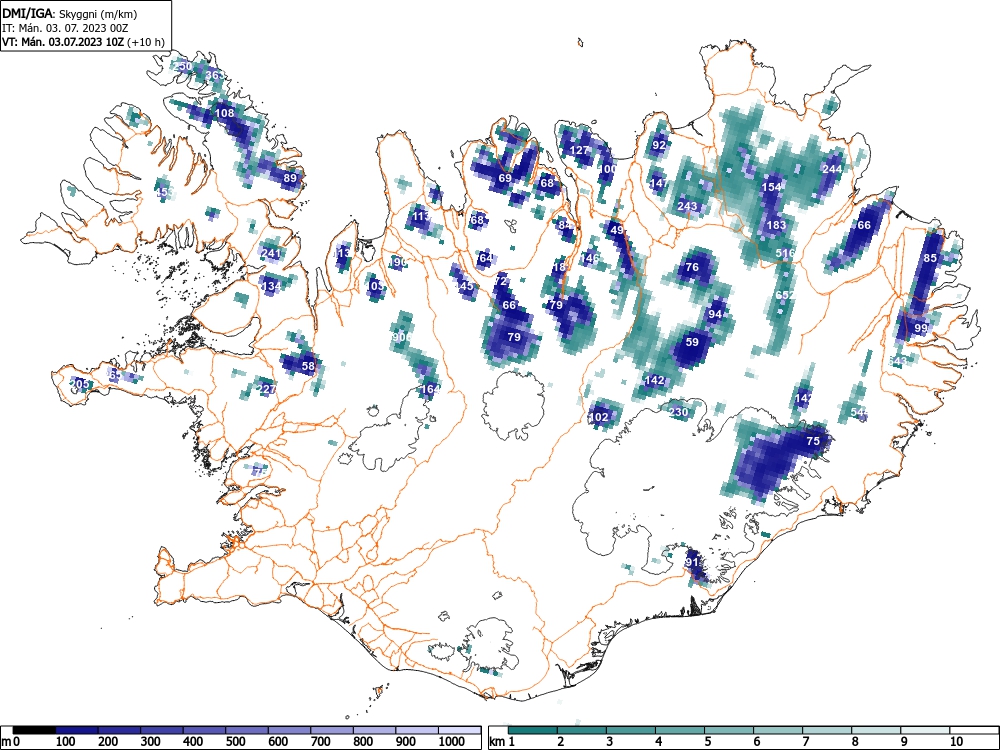
Task: Click the visibility value "76" on the map
Action: coord(692,267)
